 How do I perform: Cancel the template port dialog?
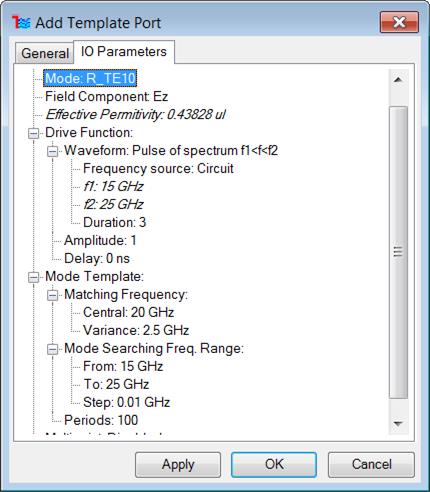371,465
